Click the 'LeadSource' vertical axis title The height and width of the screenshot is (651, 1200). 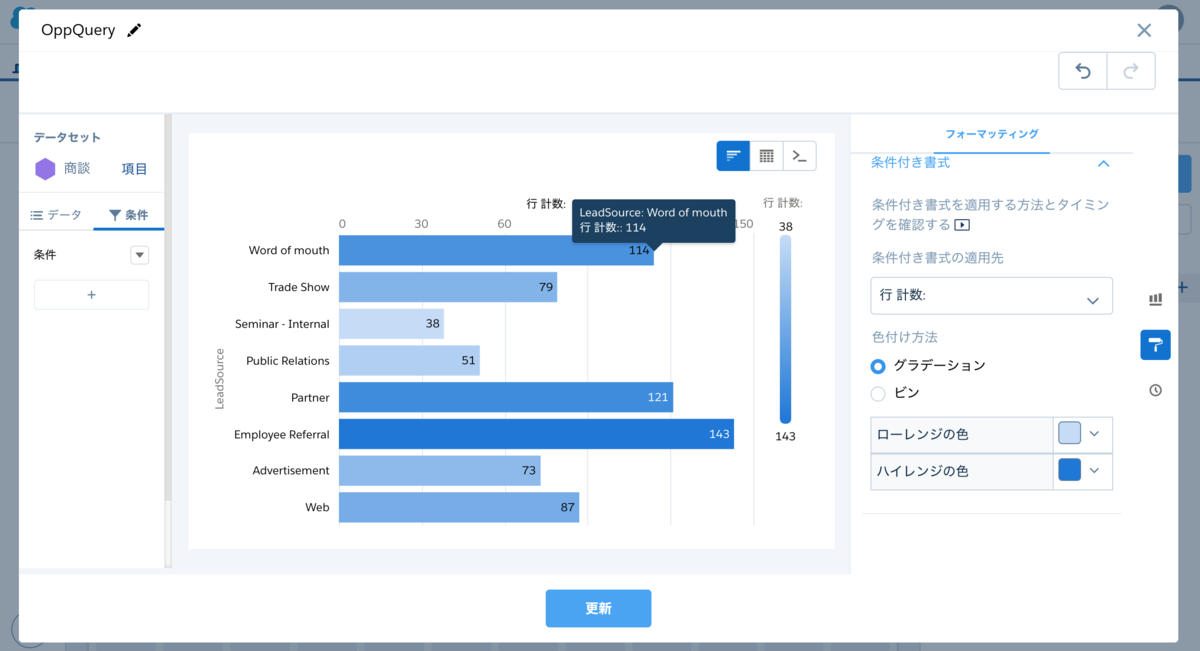point(220,379)
